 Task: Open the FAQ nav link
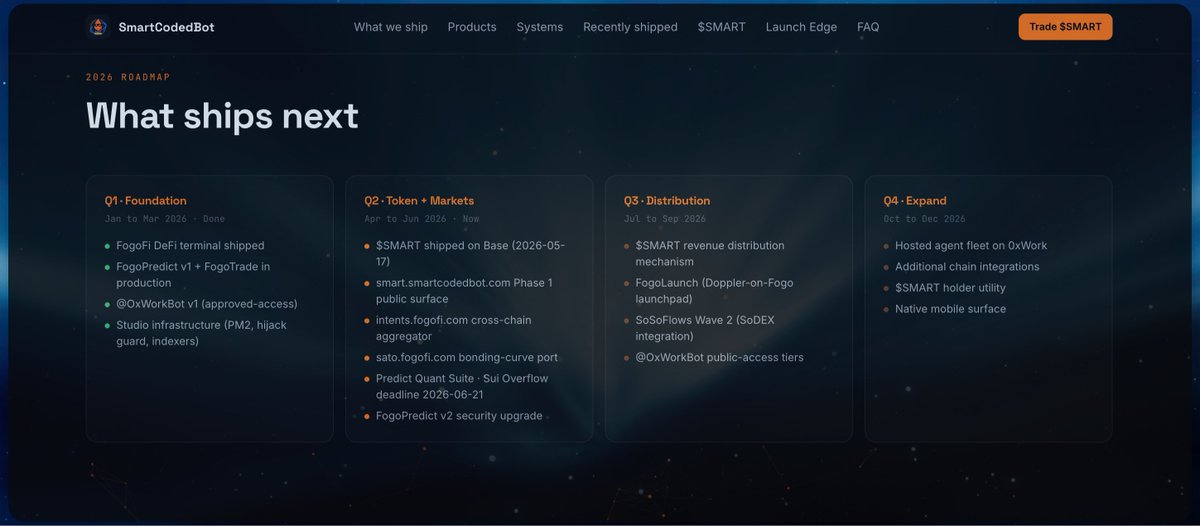point(868,27)
